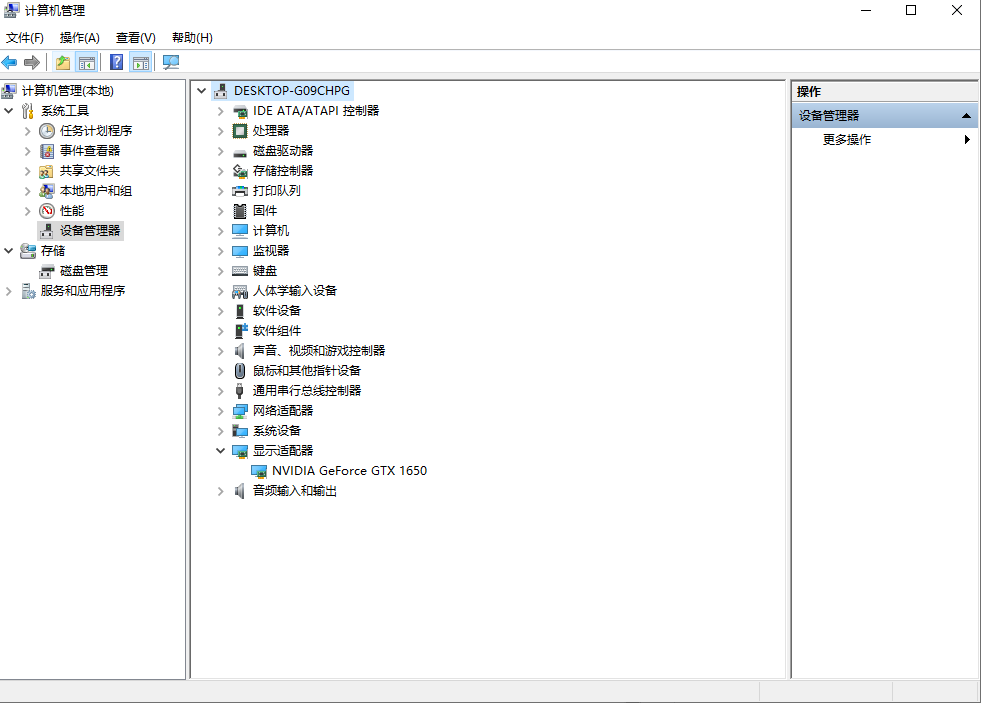The image size is (981, 703).
Task: Select NVIDIA GeForce GTX 1650 device label
Action: click(x=349, y=471)
